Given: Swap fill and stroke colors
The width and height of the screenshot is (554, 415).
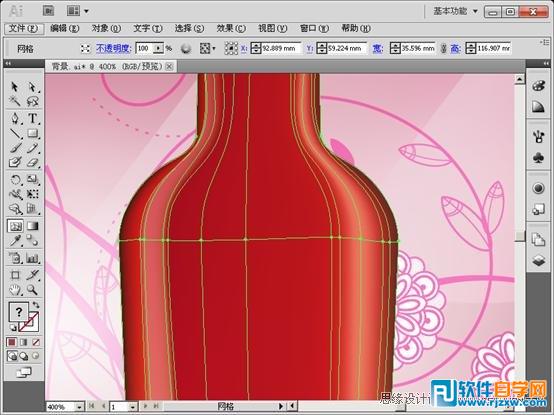Looking at the screenshot, I should pyautogui.click(x=36, y=305).
